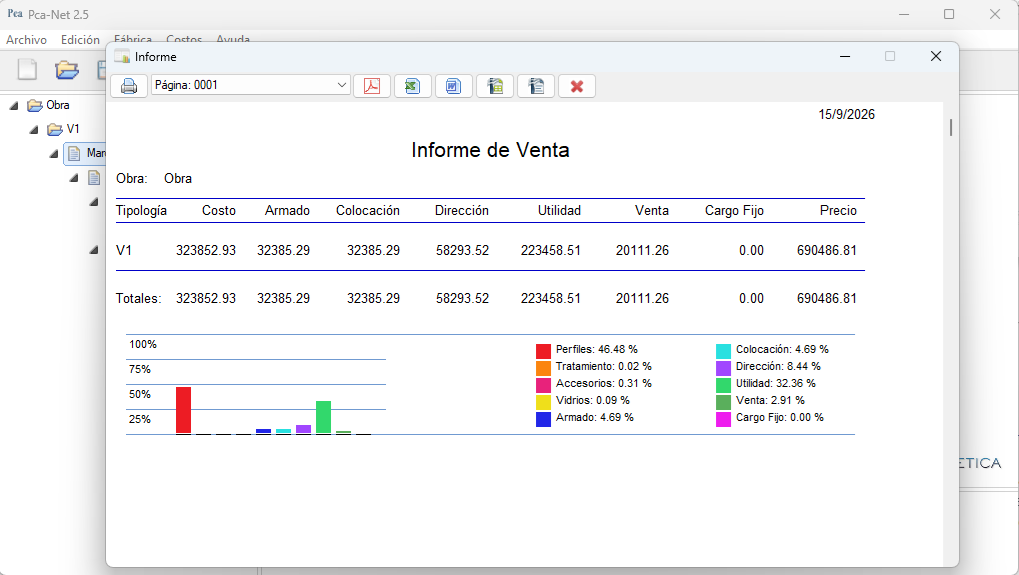Click the red Perfiles legend swatch
The image size is (1019, 575).
543,351
